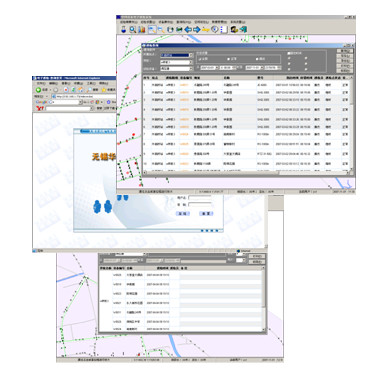
Task: Click the exit door icon in the toolbar
Action: click(x=243, y=30)
